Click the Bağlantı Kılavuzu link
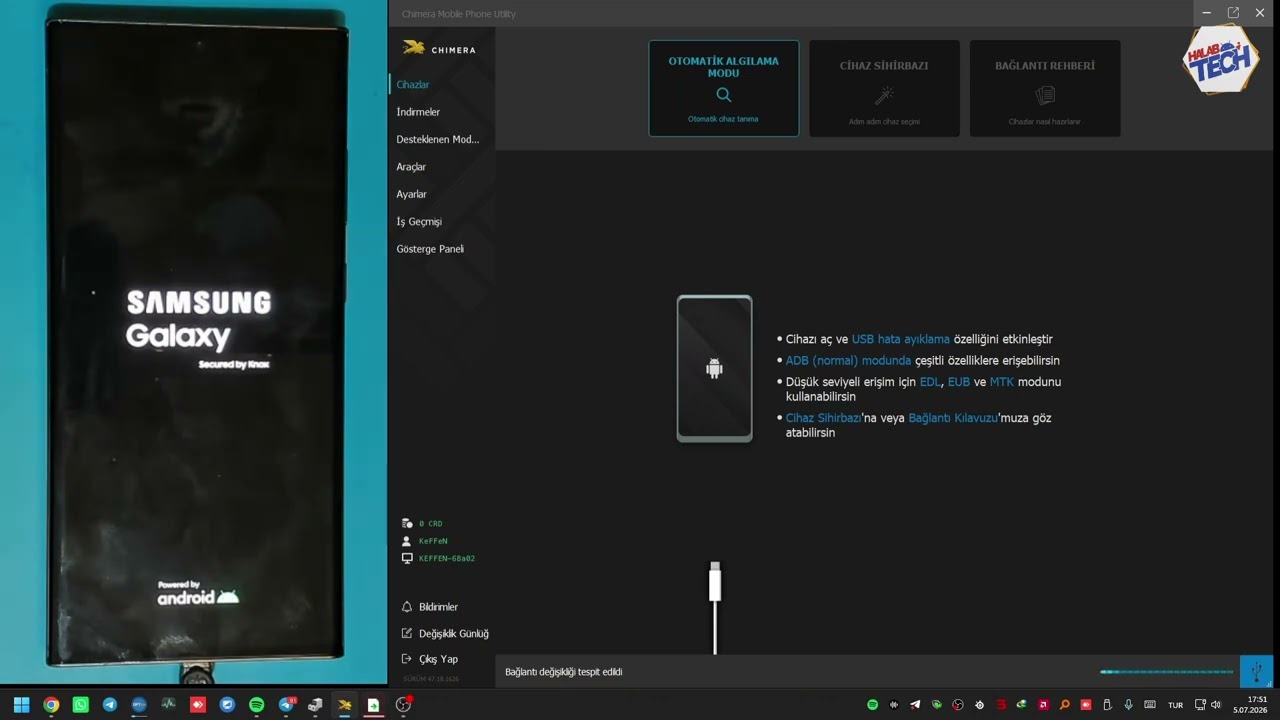 (x=953, y=418)
